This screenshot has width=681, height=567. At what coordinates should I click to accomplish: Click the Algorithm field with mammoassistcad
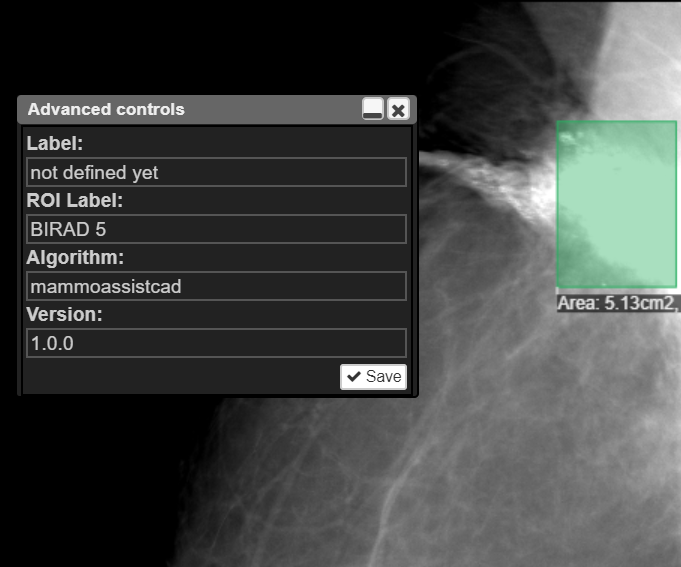[x=216, y=286]
